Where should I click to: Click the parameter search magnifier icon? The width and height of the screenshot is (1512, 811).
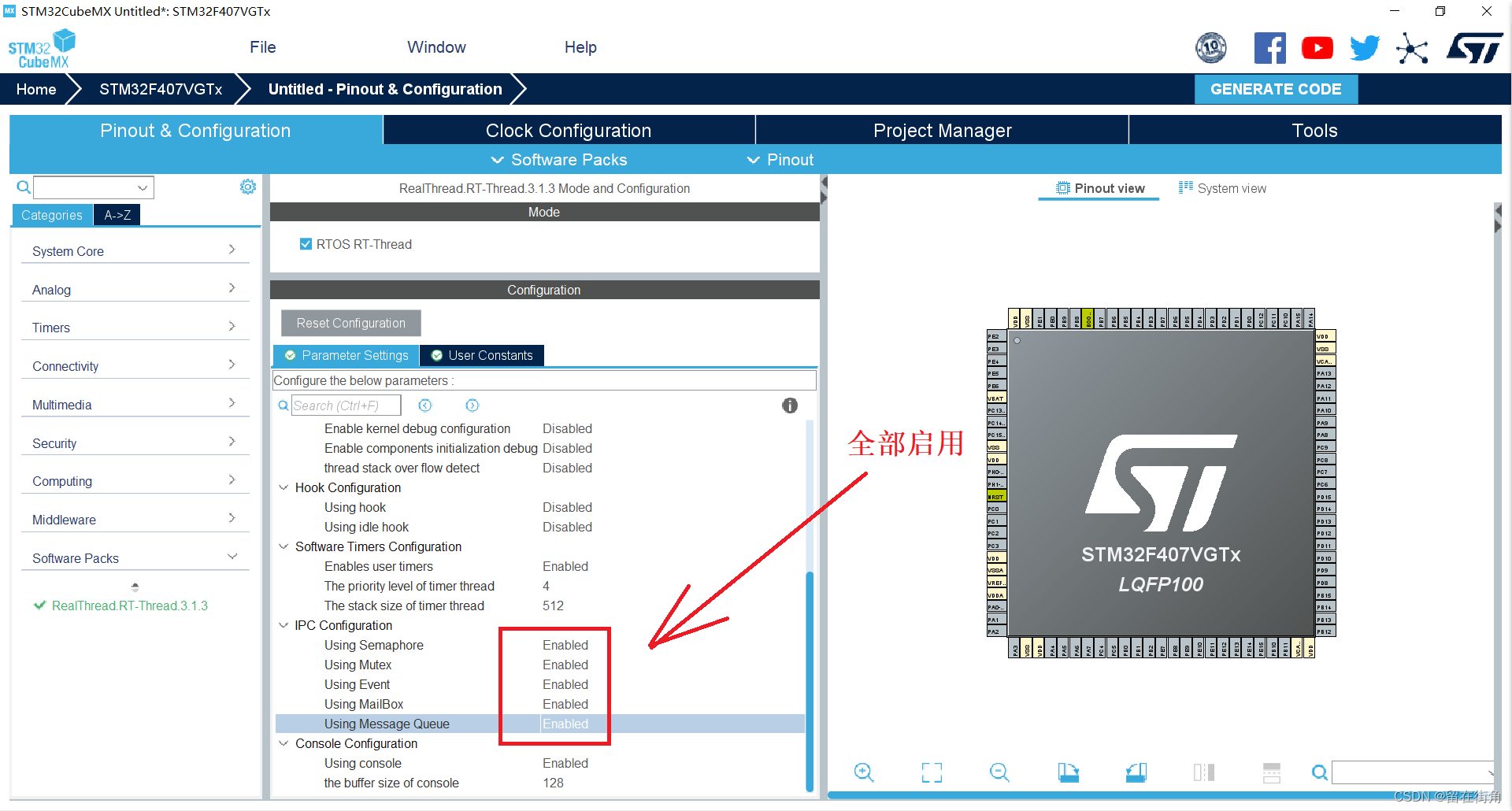pyautogui.click(x=283, y=405)
